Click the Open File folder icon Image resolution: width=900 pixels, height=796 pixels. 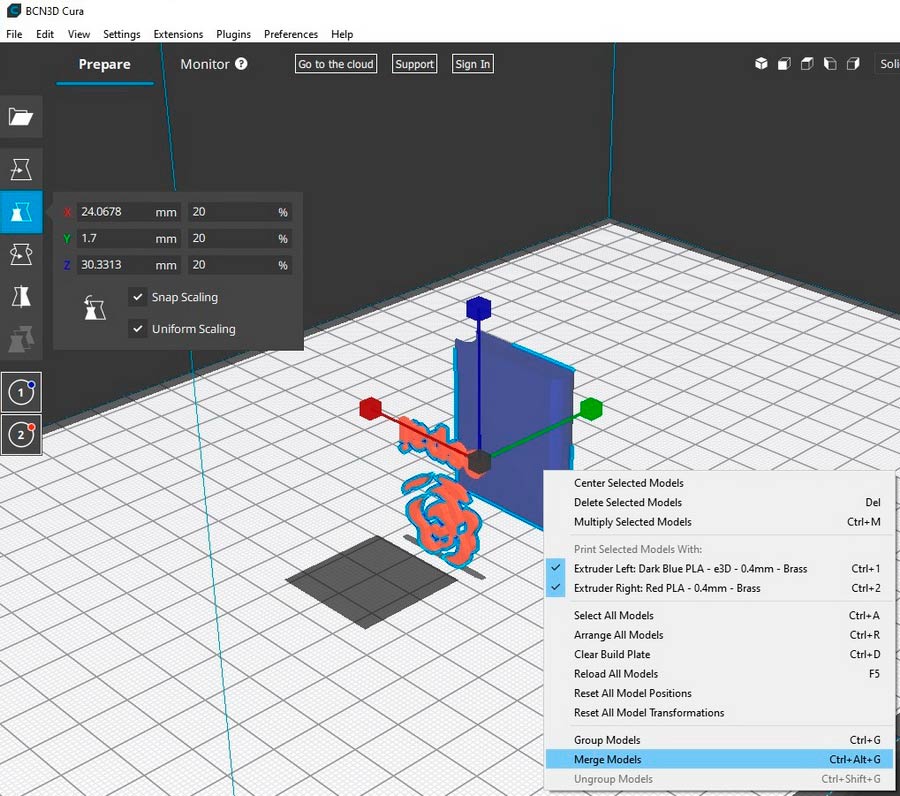pos(21,117)
